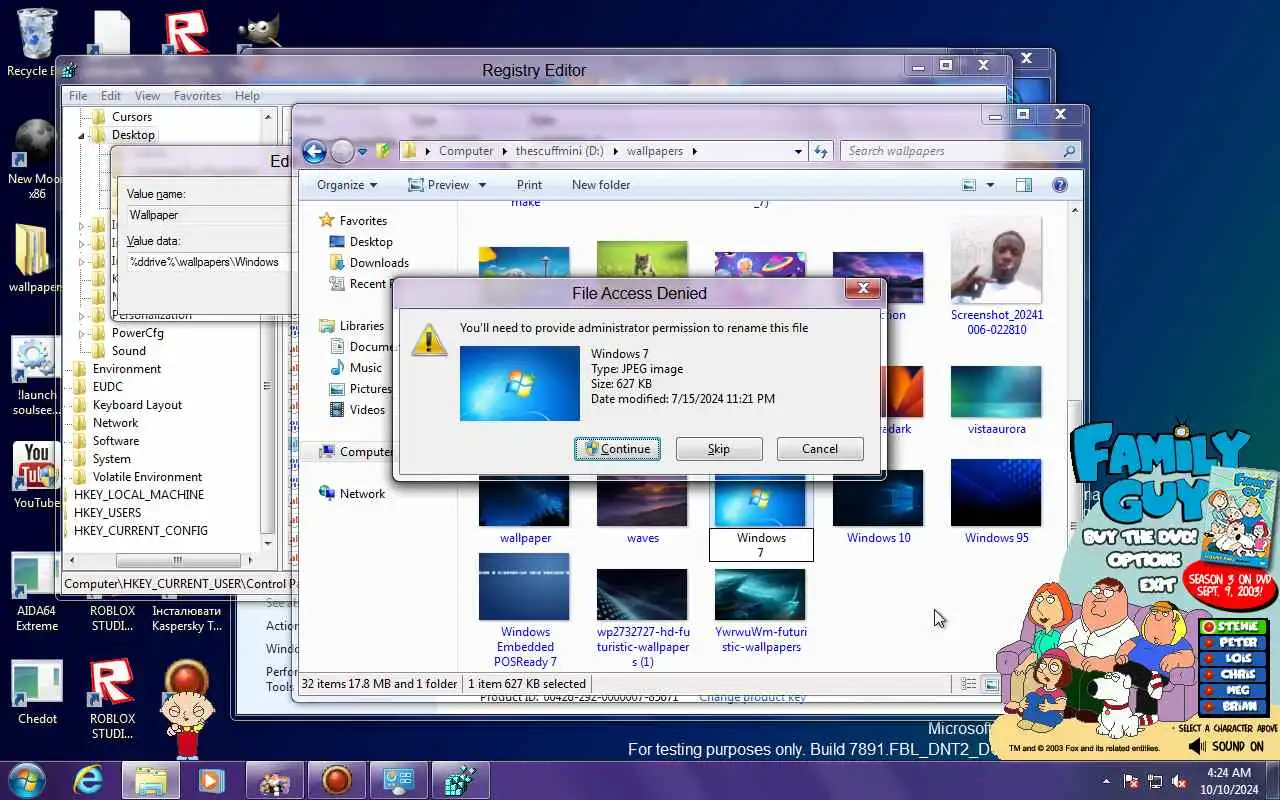Select the vistaaurora wallpaper thumbnail

[996, 392]
